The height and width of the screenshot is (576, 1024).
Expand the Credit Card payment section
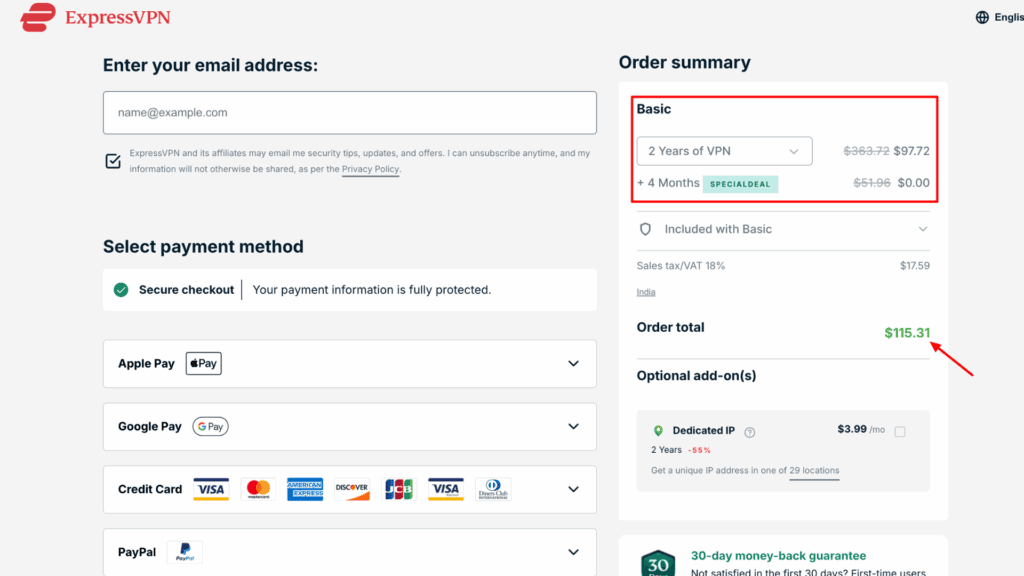[573, 489]
